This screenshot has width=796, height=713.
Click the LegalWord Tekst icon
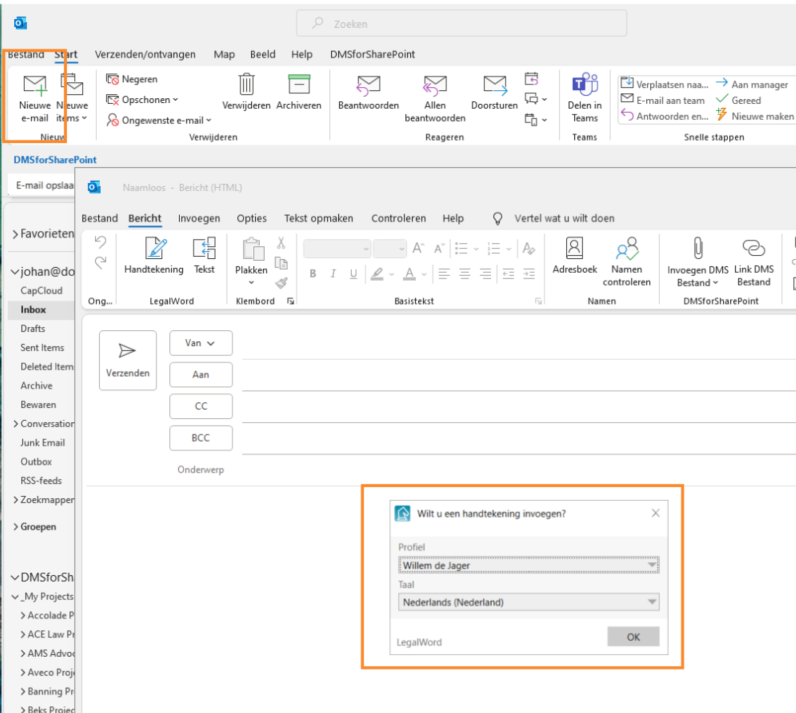pyautogui.click(x=204, y=248)
